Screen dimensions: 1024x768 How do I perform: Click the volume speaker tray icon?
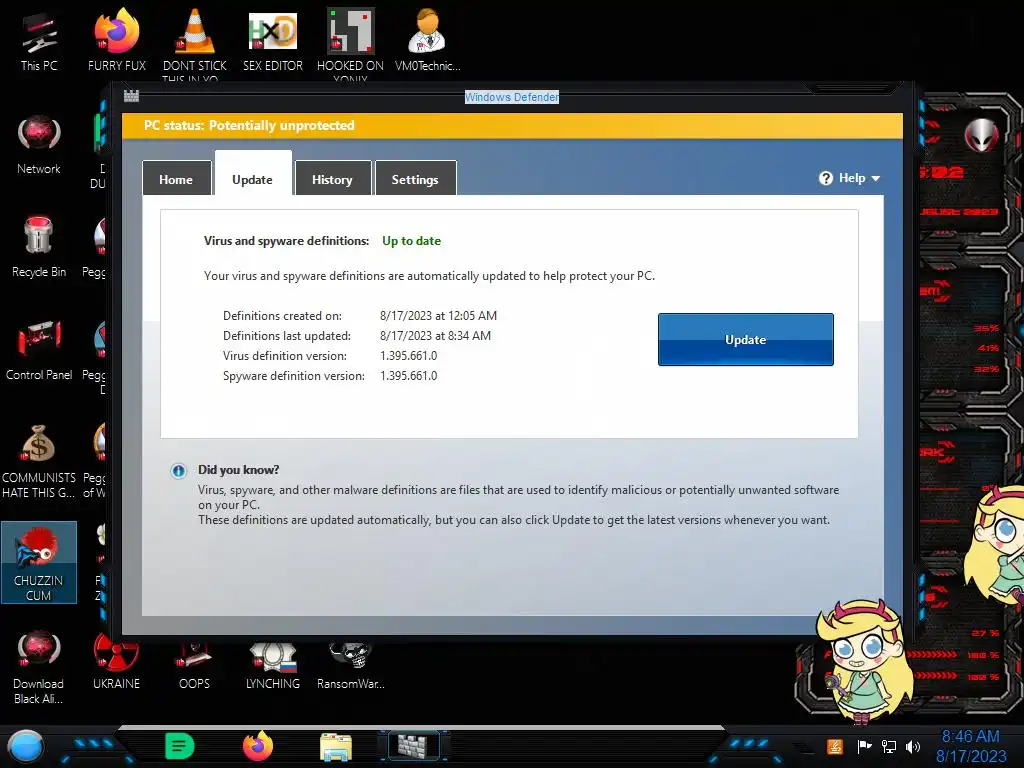[x=913, y=746]
